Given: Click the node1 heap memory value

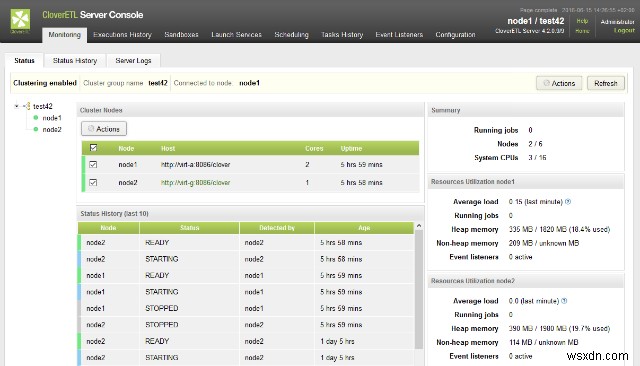Looking at the screenshot, I should (559, 229).
